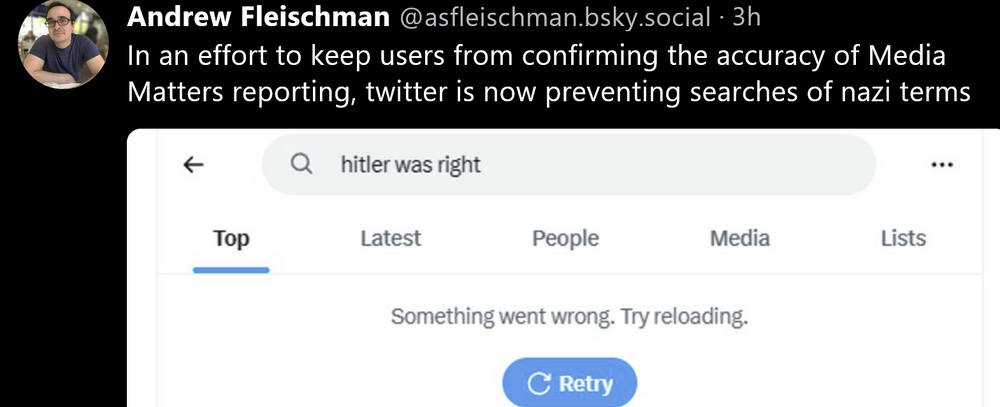Screen dimensions: 1000x407
Task: Click the 'Something went wrong.' message
Action: tap(502, 318)
